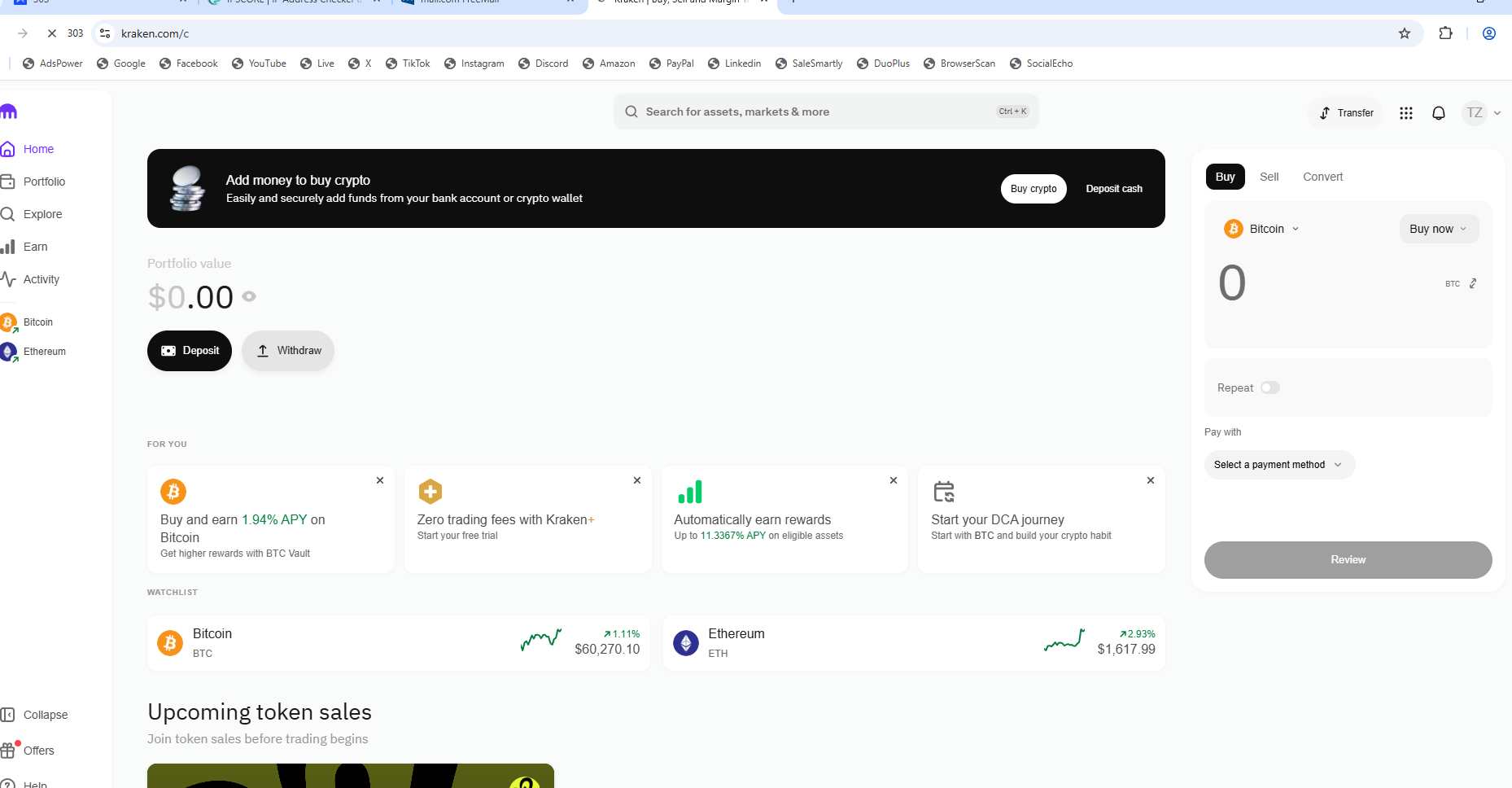Open the Offers gift icon
The height and width of the screenshot is (788, 1512).
[x=8, y=751]
